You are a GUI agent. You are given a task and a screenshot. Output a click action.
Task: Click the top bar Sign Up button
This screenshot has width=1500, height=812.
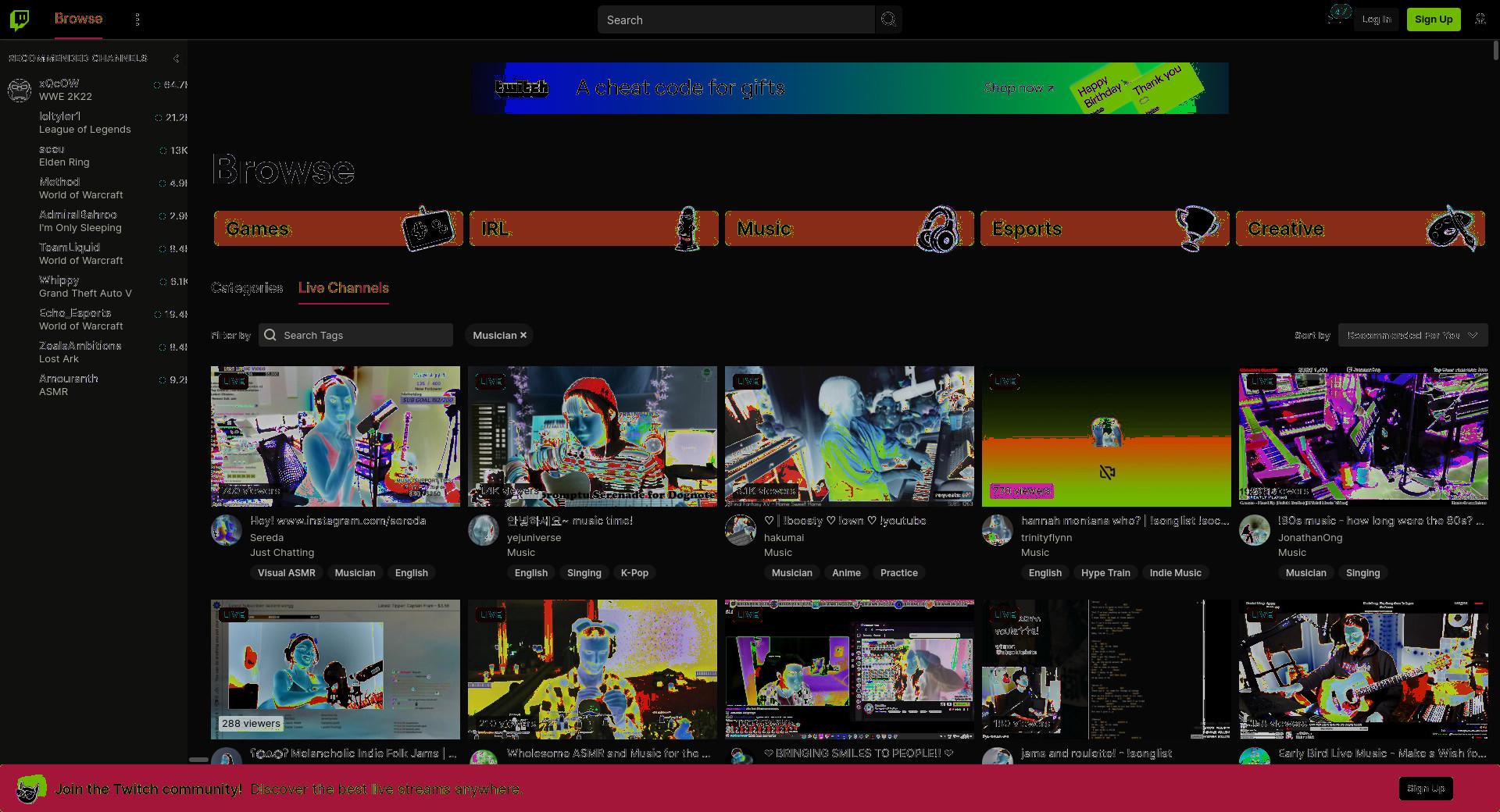(x=1434, y=20)
